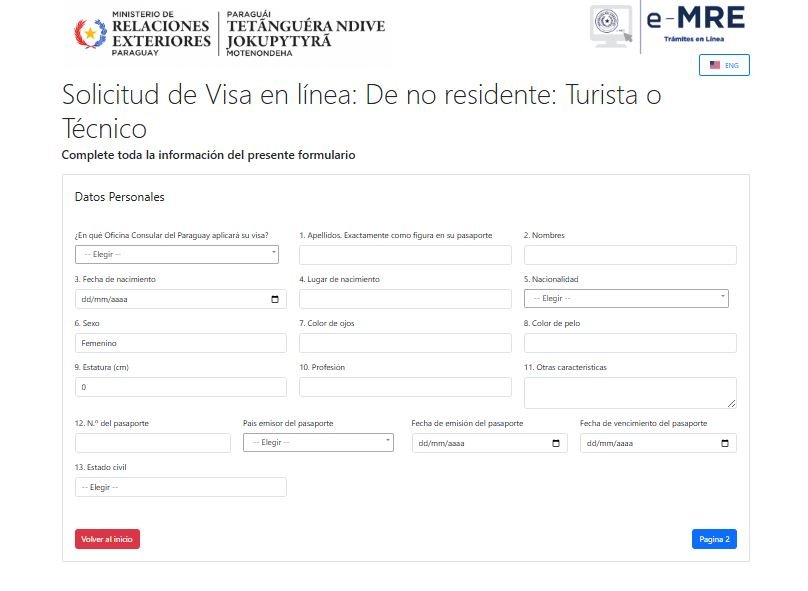Select the Lugar de nacimiento field

tap(405, 299)
